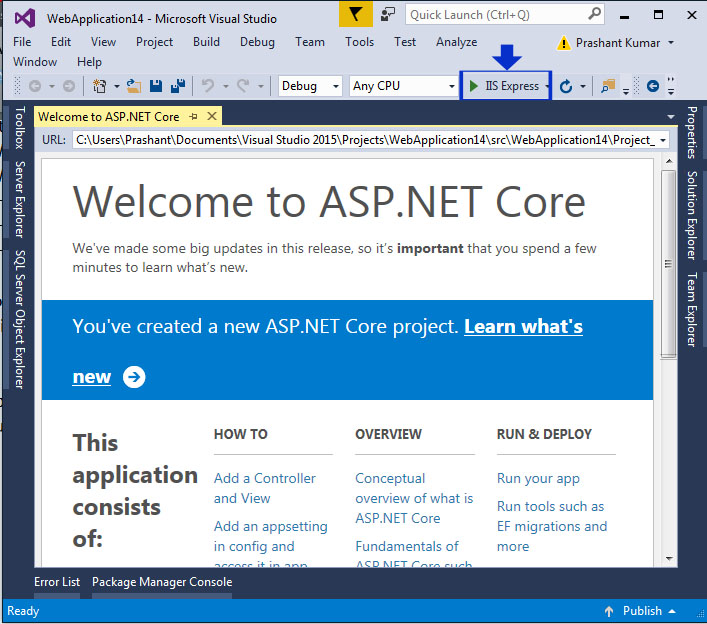This screenshot has width=707, height=624.
Task: Click the Open File folder icon
Action: tap(133, 86)
